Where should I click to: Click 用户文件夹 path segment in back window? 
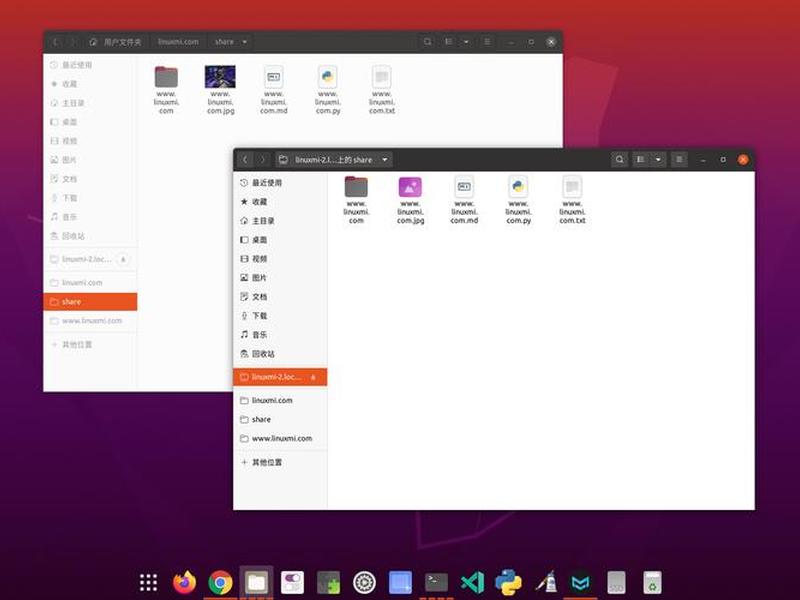point(115,42)
